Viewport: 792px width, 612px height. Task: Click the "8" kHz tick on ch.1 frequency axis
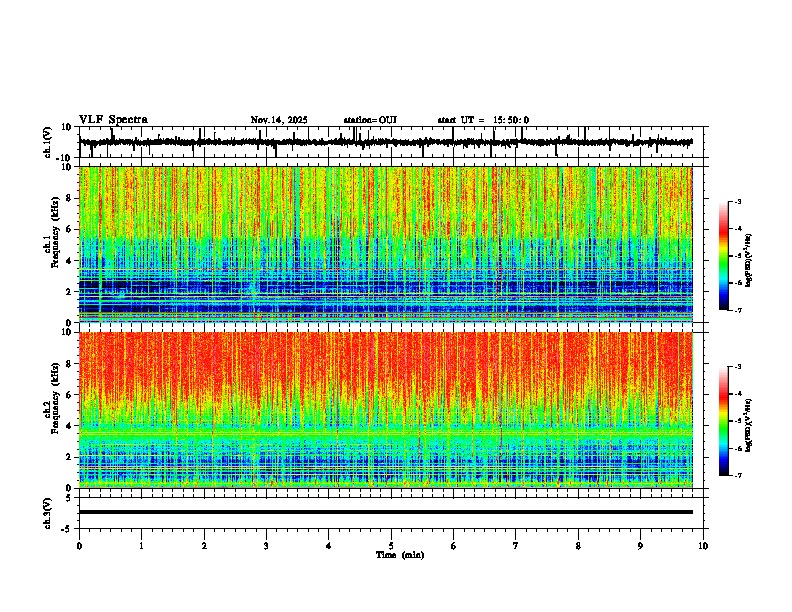coord(71,198)
